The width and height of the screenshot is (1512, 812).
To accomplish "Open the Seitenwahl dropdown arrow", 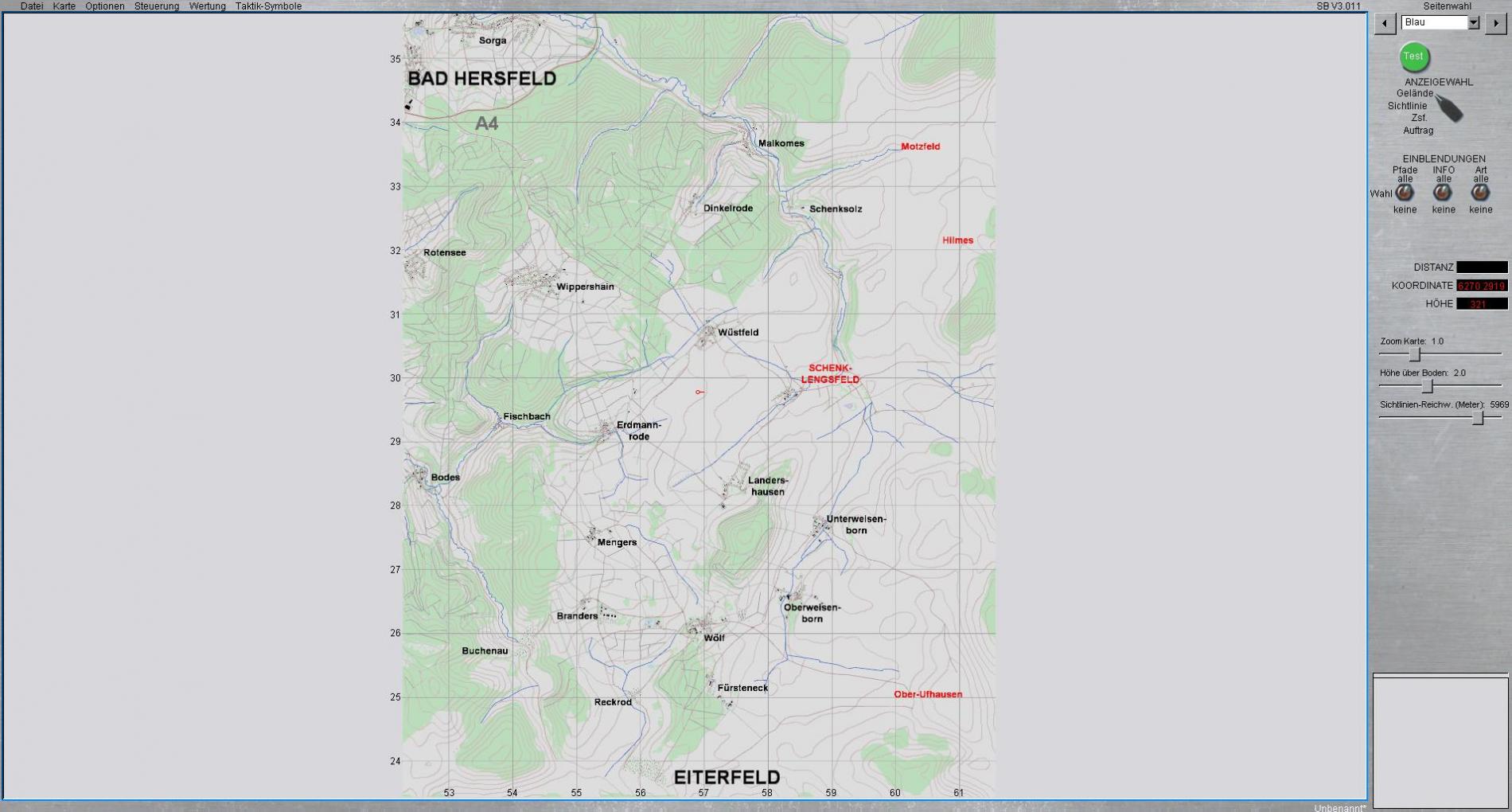I will click(1473, 23).
